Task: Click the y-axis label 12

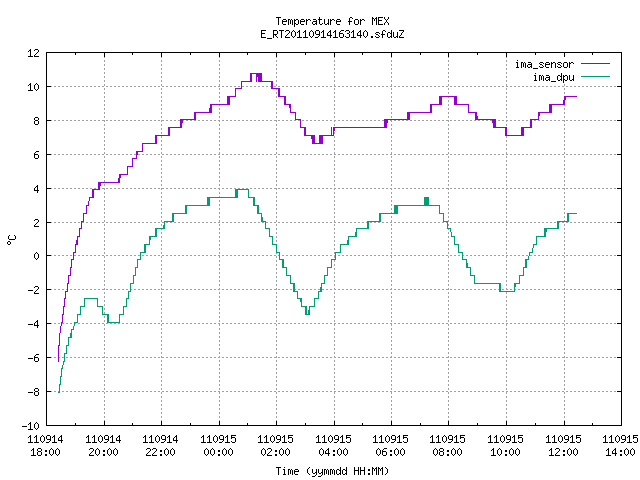Action: [x=33, y=53]
